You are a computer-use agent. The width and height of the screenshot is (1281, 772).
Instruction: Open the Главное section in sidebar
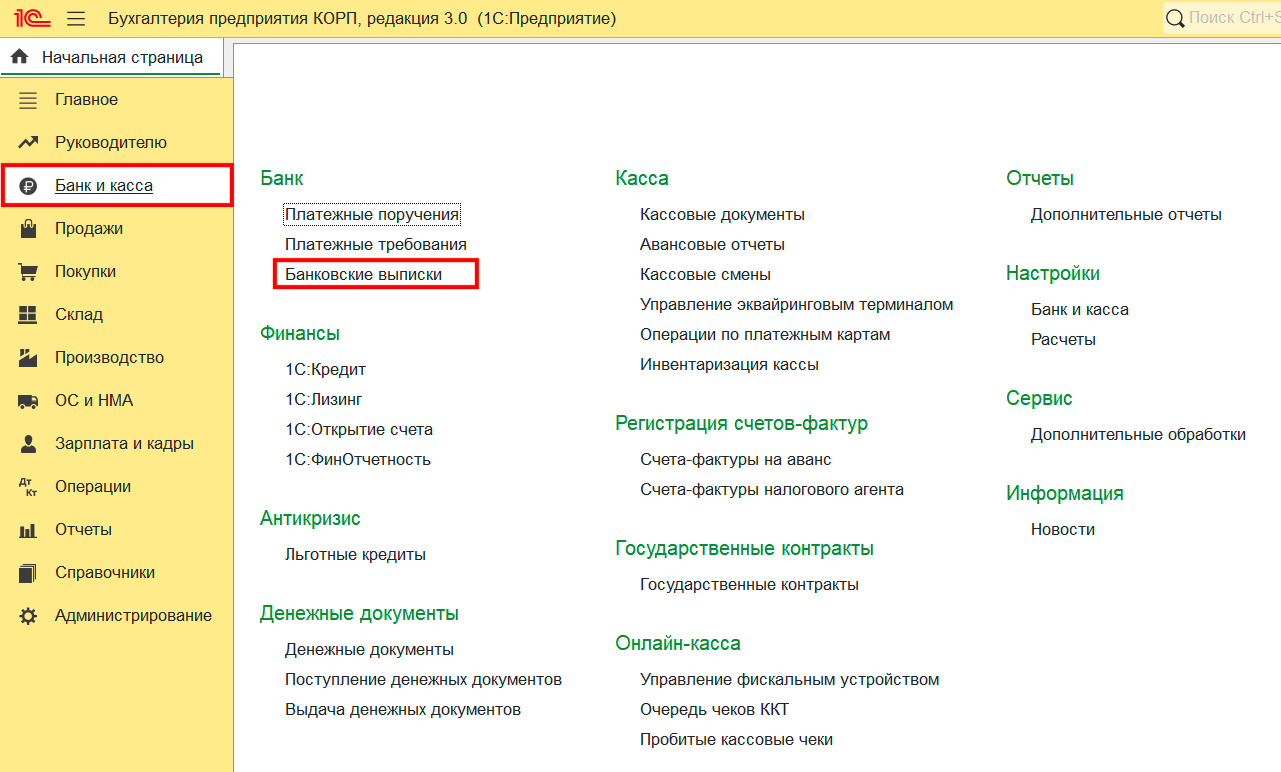point(86,100)
